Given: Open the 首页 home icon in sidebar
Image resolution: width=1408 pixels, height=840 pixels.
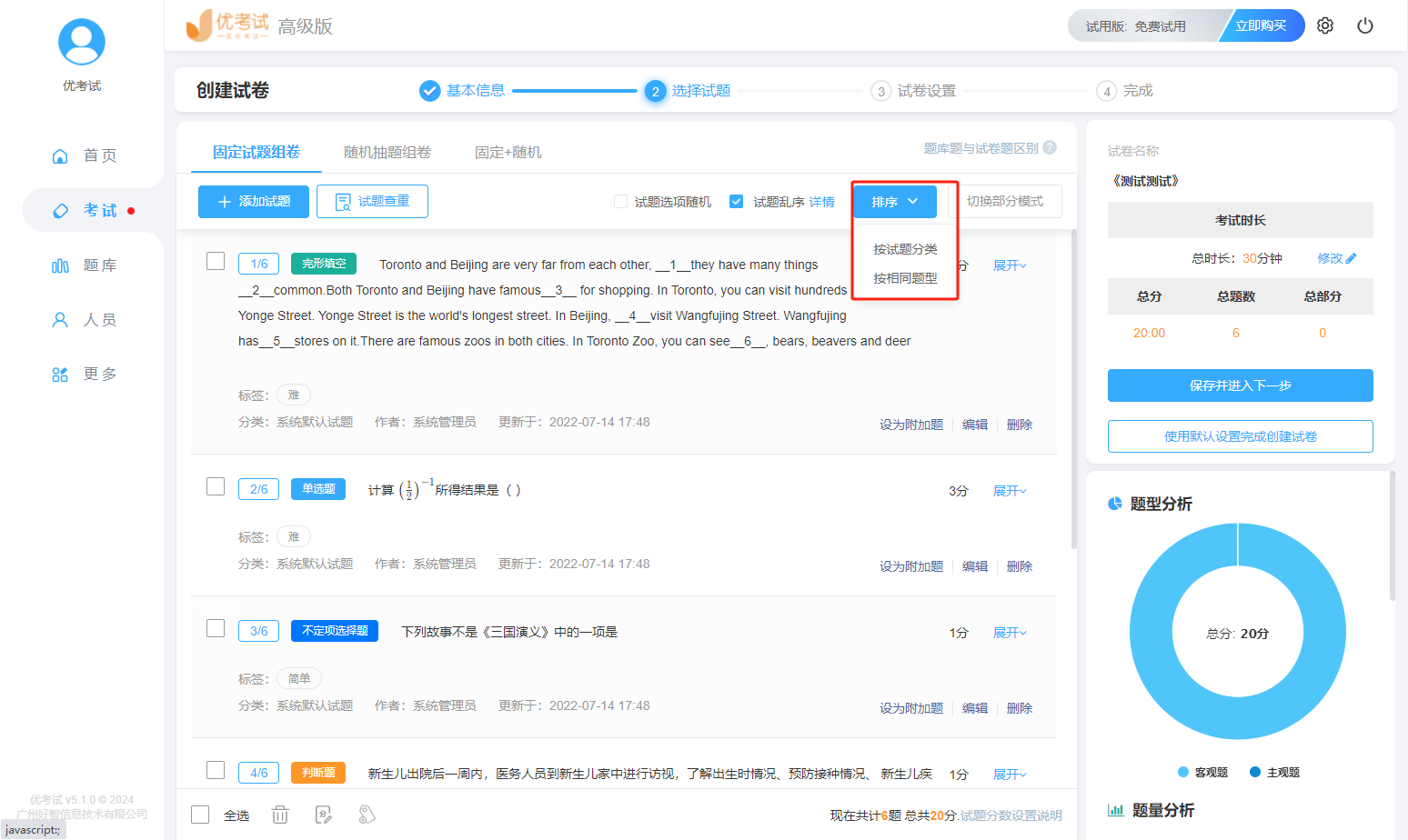Looking at the screenshot, I should click(x=60, y=155).
